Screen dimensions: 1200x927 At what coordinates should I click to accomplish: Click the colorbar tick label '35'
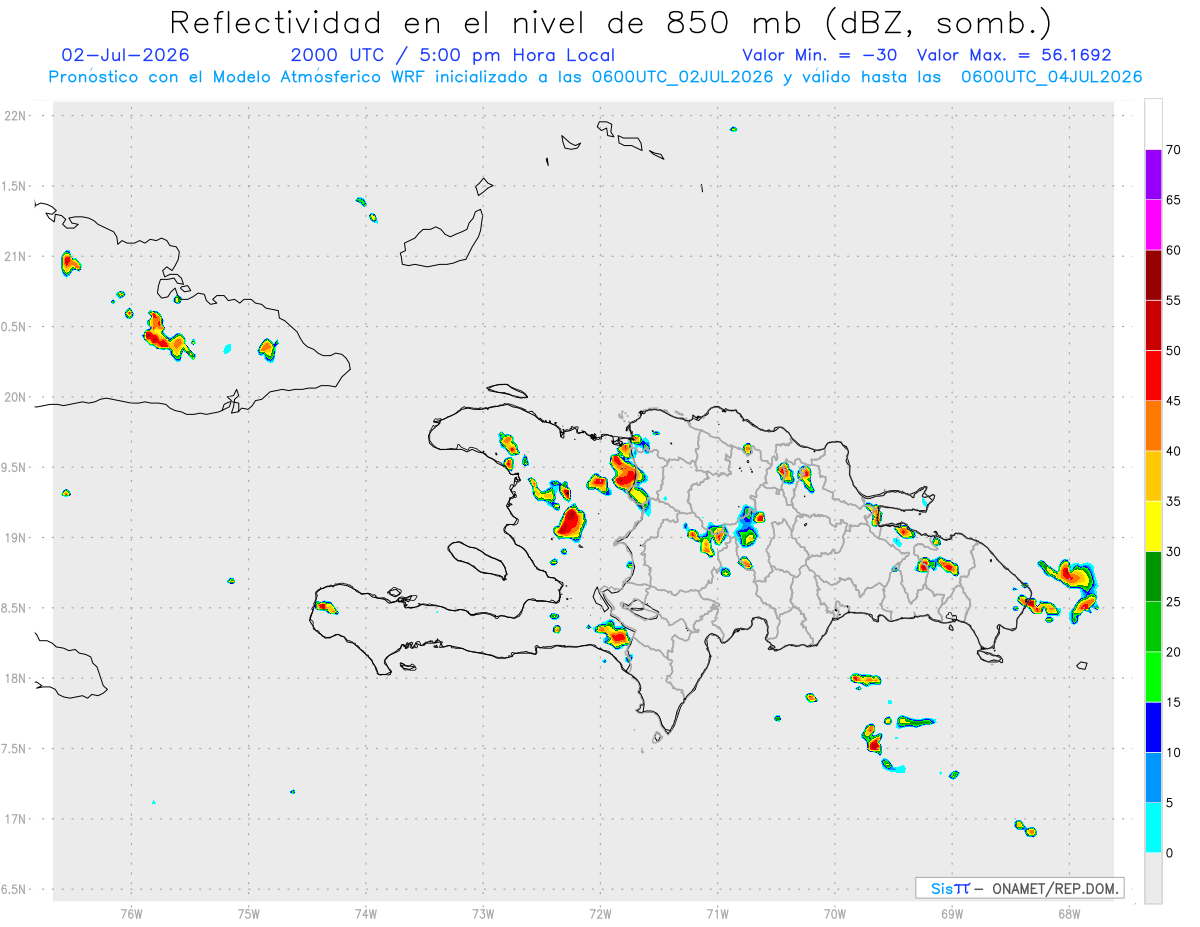1174,501
